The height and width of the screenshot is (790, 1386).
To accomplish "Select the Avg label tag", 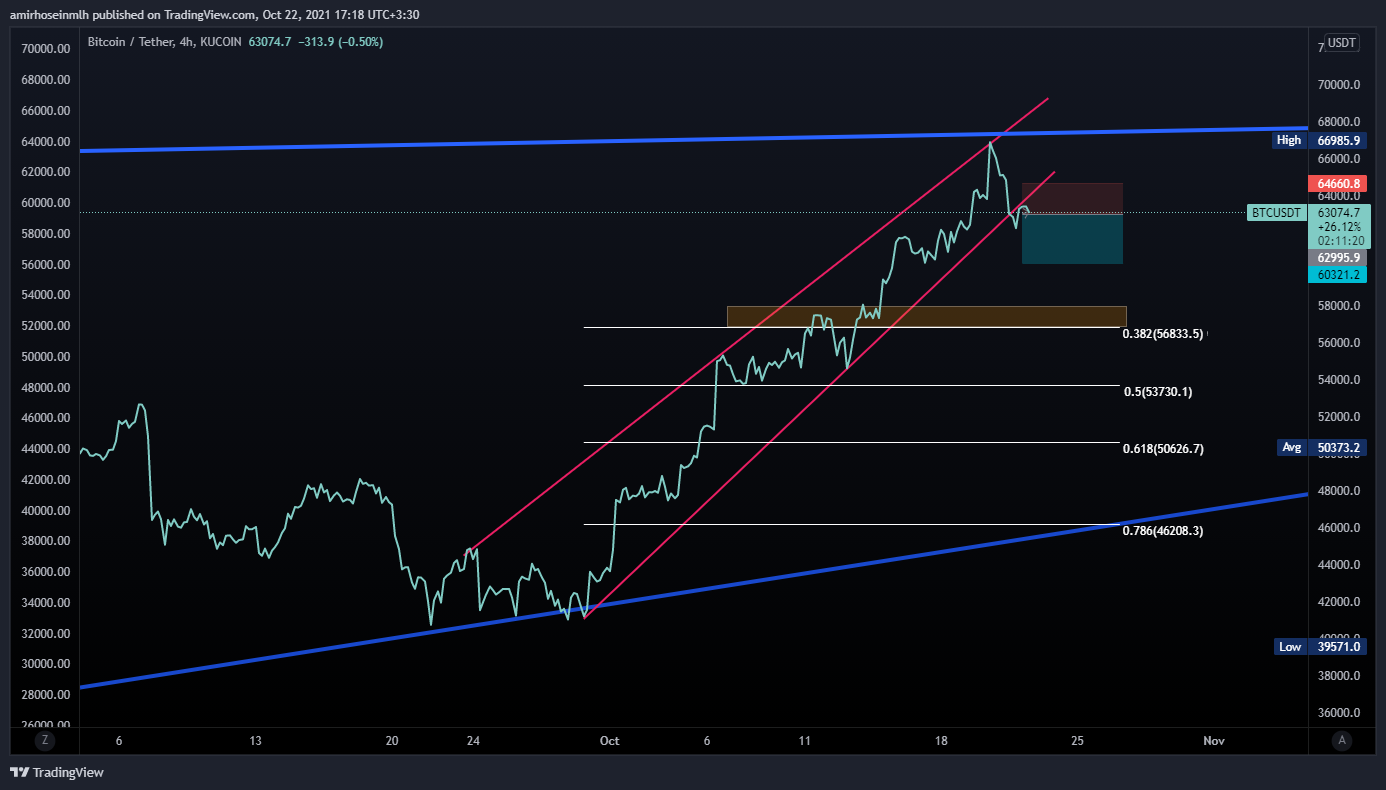I will coord(1291,447).
